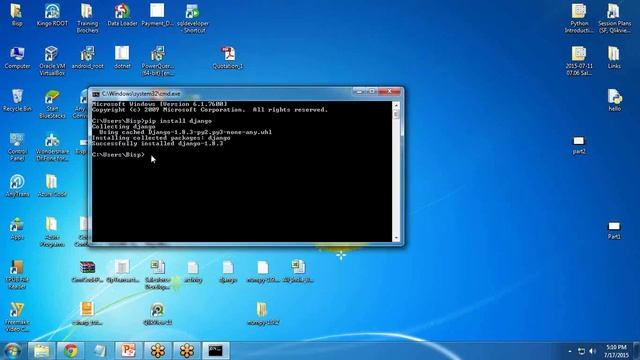Image resolution: width=640 pixels, height=360 pixels.
Task: Select the Wondershare Dr.Fone shortcut
Action: (x=52, y=147)
